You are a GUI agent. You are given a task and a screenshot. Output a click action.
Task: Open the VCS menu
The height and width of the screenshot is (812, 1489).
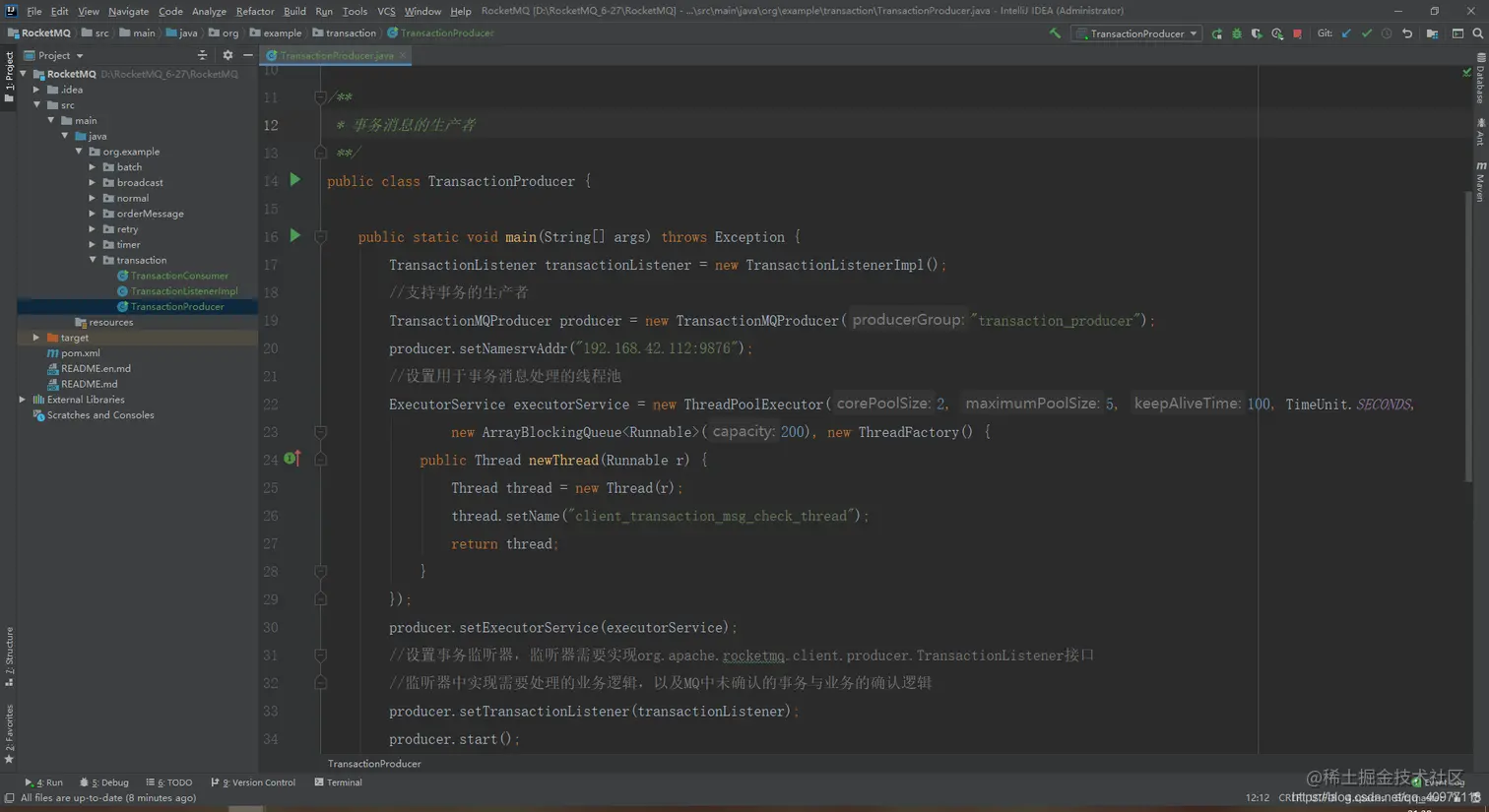coord(386,11)
